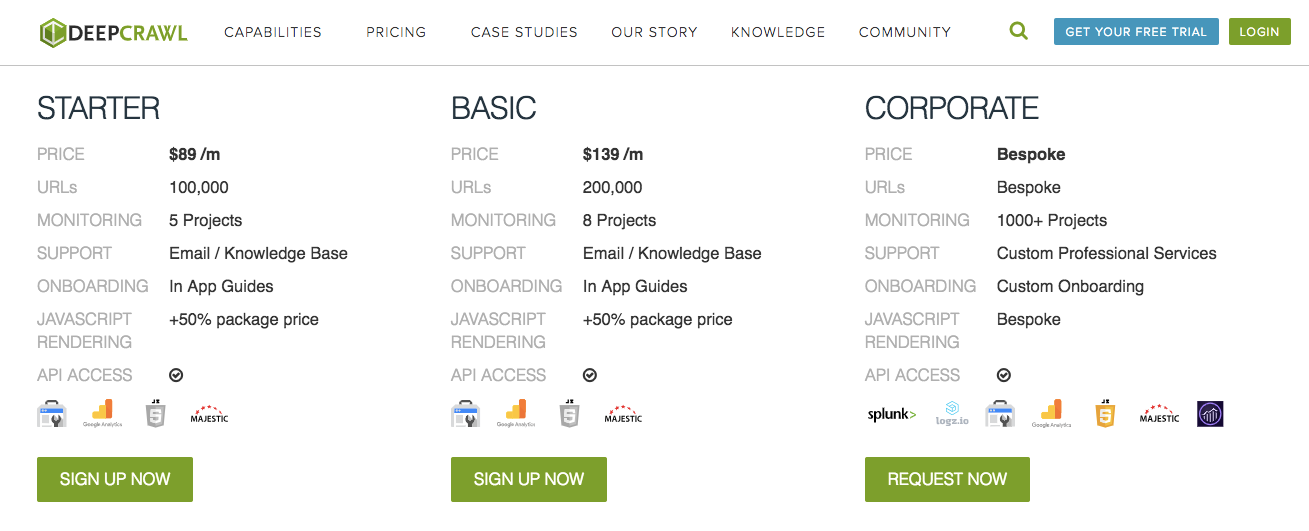1309x531 pixels.
Task: Open the Pricing menu item
Action: coord(396,32)
